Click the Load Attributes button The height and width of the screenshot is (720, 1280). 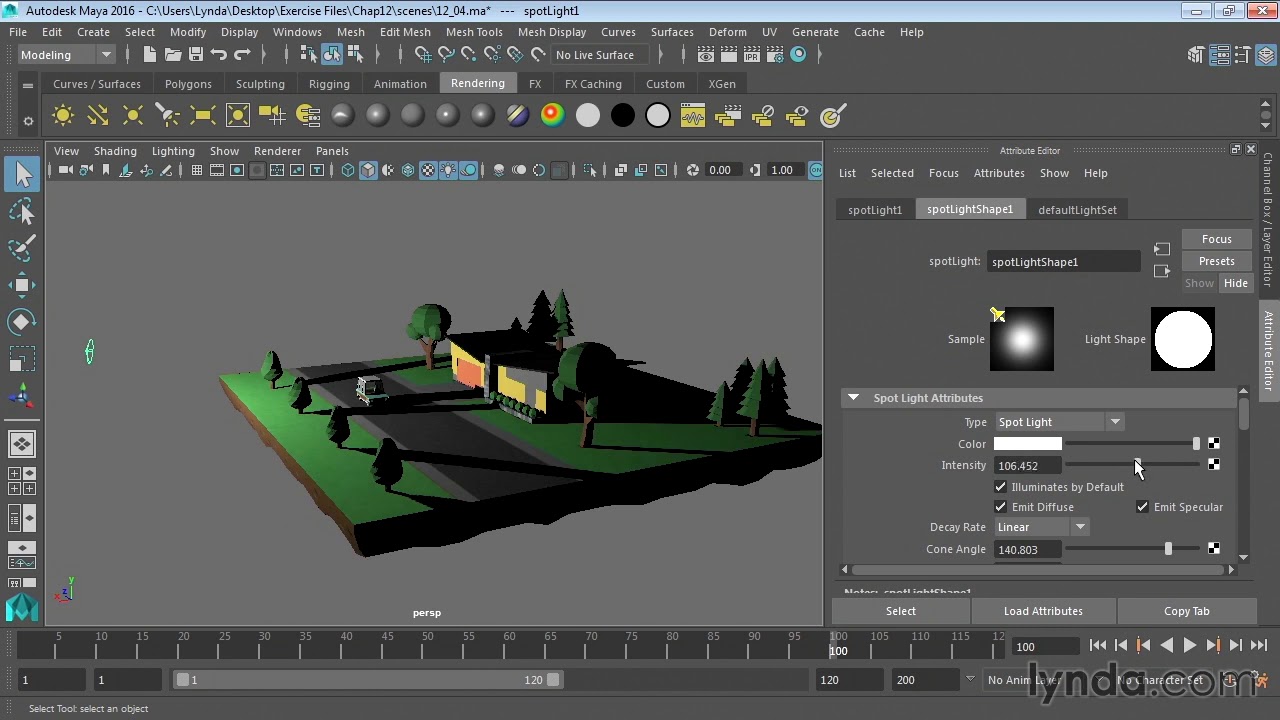point(1043,611)
